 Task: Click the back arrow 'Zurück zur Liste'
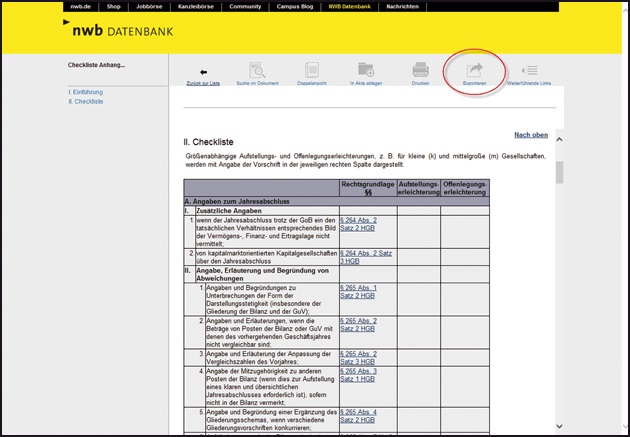click(204, 72)
